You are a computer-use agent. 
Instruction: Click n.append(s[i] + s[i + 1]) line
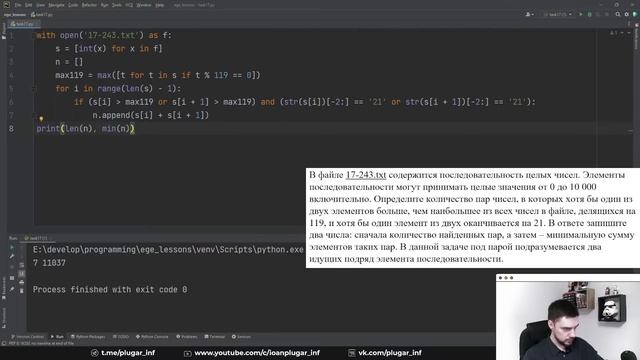coord(151,115)
